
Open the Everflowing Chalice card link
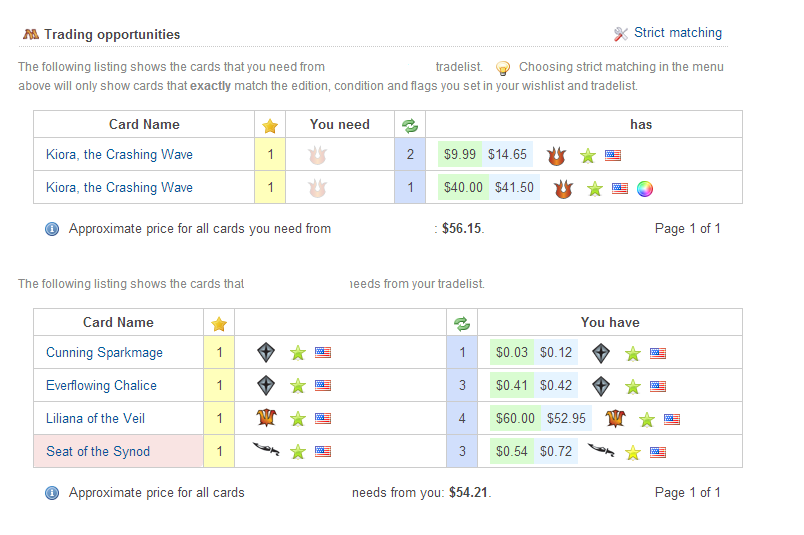pyautogui.click(x=101, y=386)
